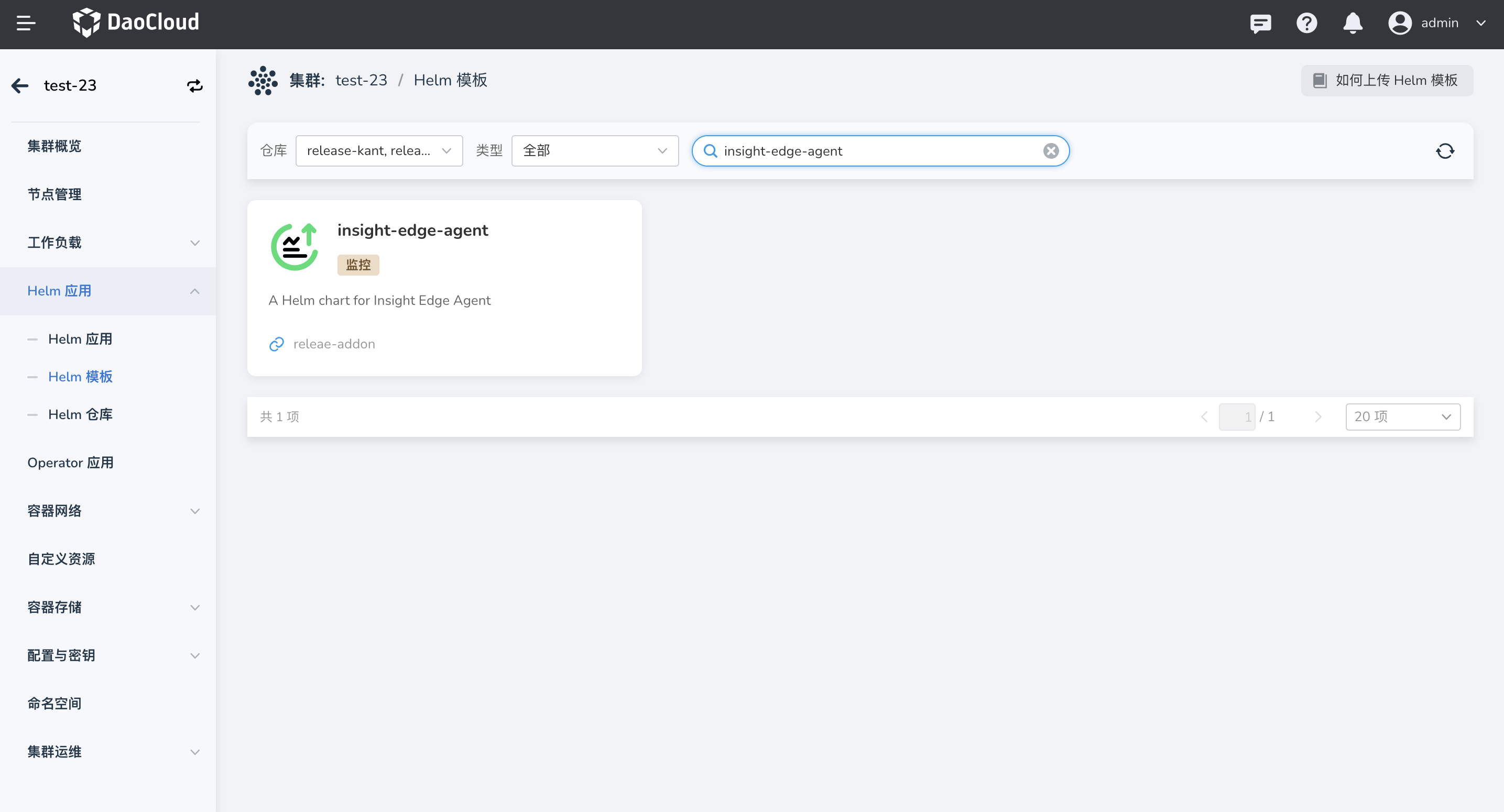The height and width of the screenshot is (812, 1504).
Task: Open the notifications bell
Action: pyautogui.click(x=1353, y=24)
